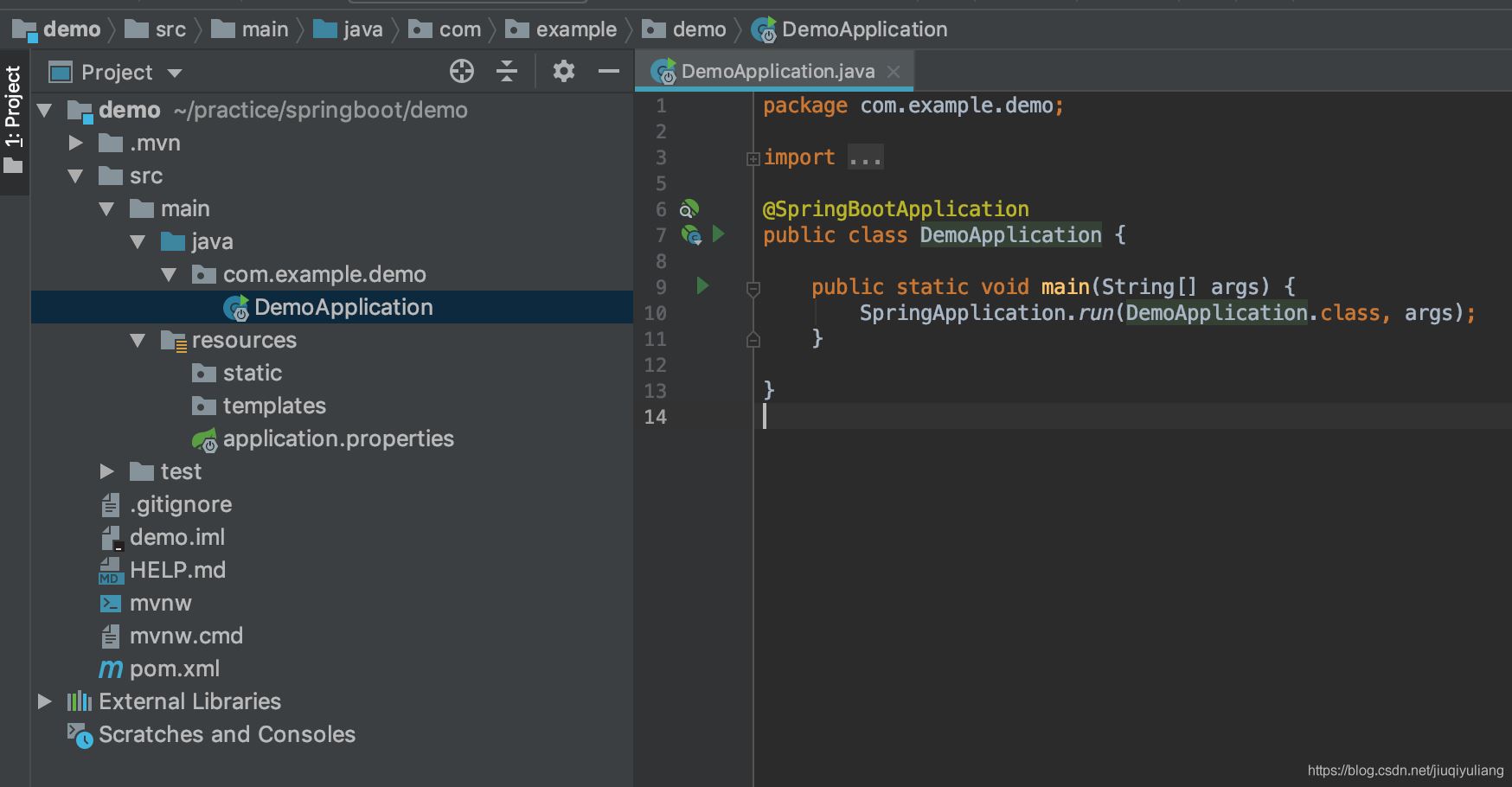Expand the .mvn folder
This screenshot has width=1512, height=787.
tap(75, 143)
